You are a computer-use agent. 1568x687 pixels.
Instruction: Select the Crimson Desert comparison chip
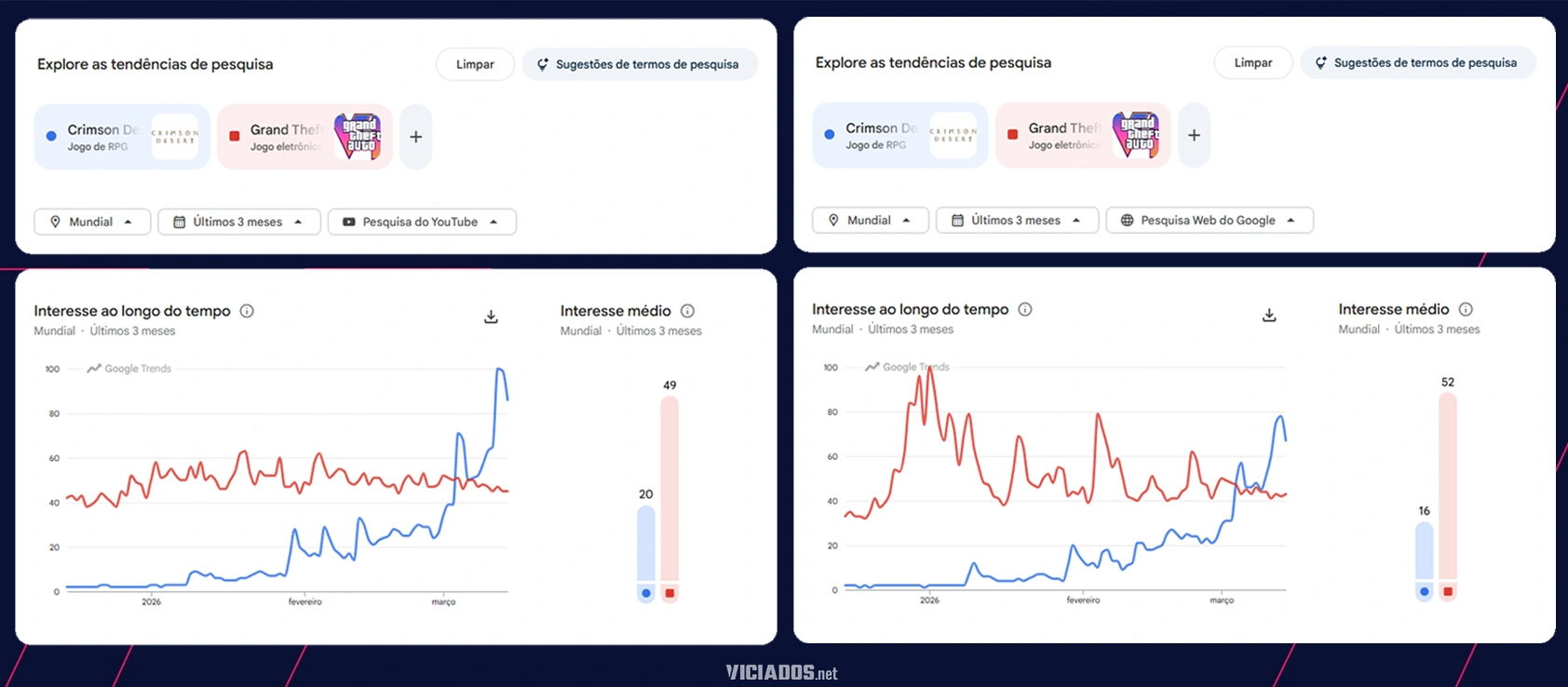121,136
